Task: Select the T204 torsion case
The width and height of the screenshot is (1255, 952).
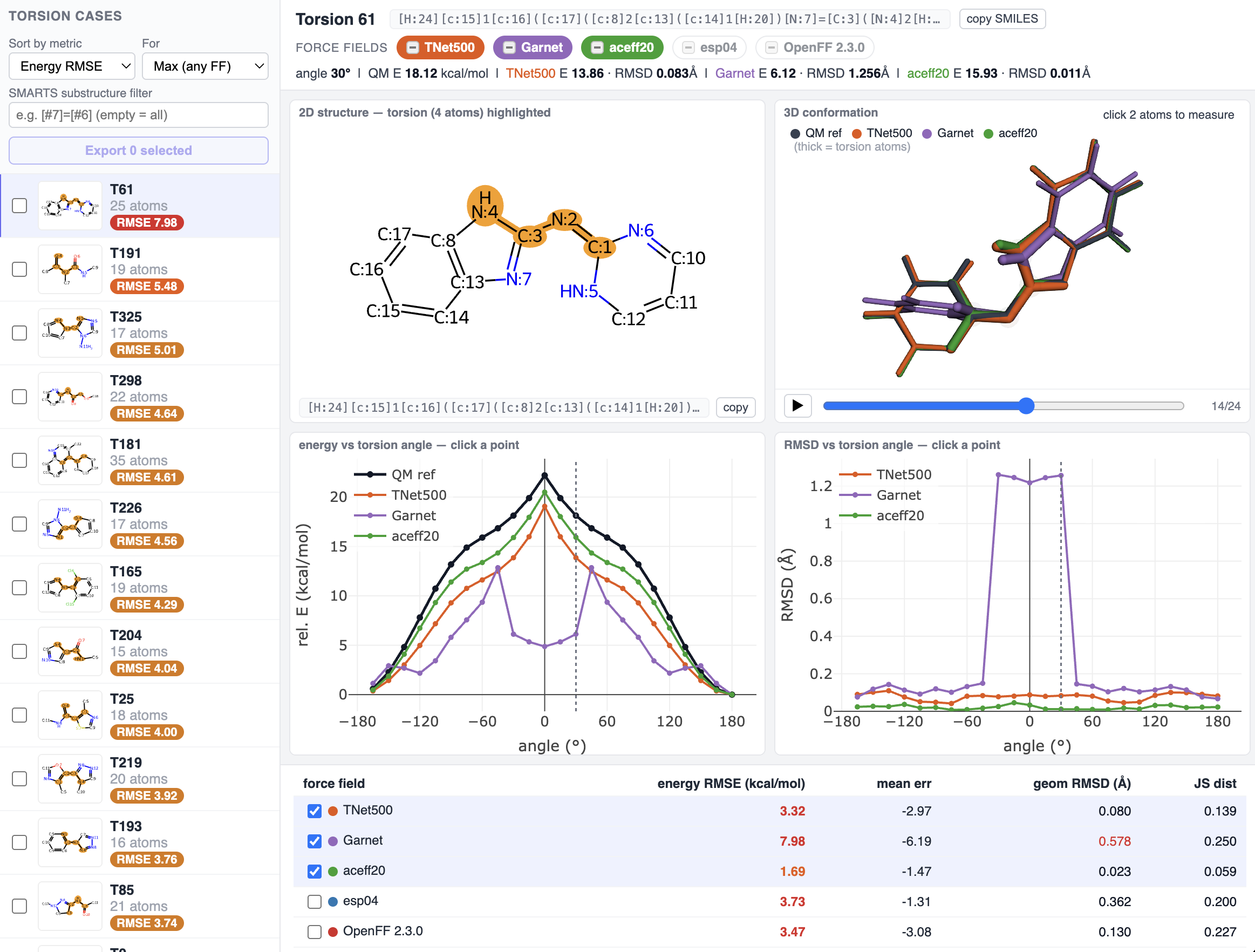Action: [140, 651]
